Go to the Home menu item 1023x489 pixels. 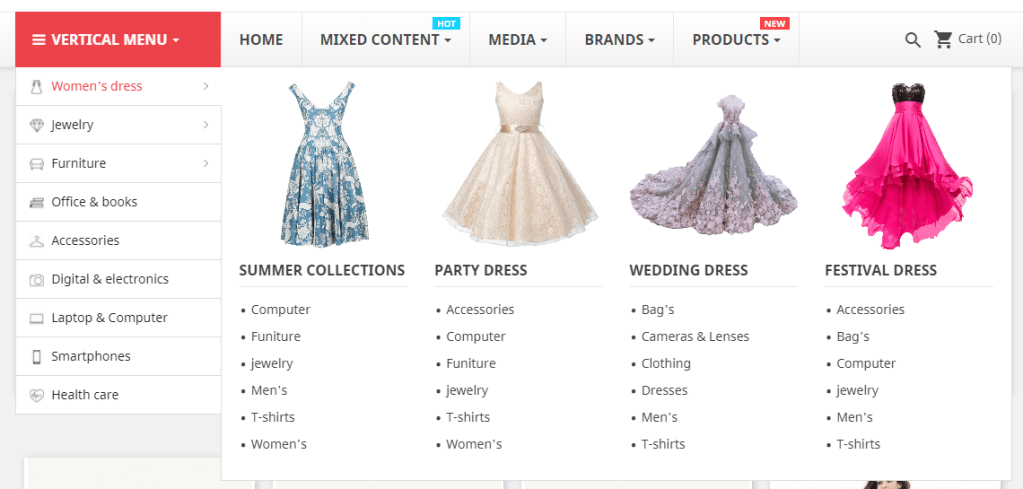point(261,40)
